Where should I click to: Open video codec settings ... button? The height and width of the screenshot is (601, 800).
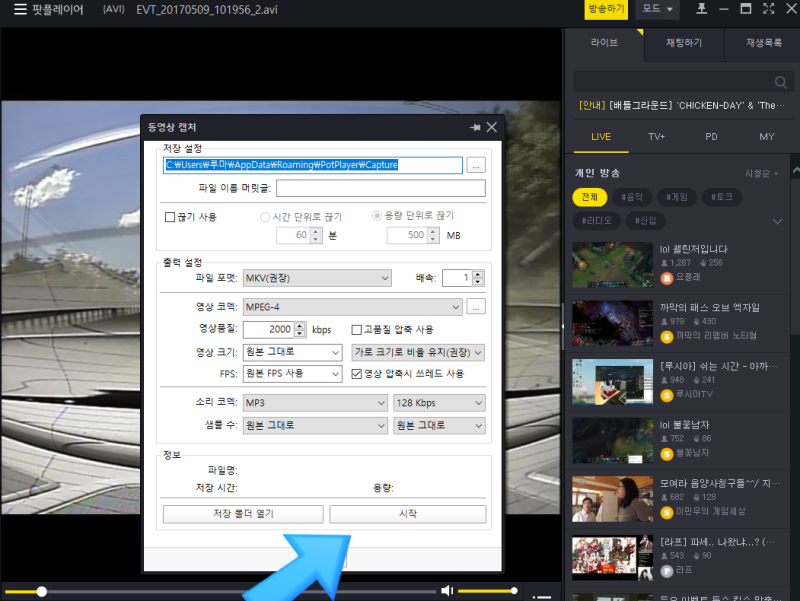pos(476,307)
